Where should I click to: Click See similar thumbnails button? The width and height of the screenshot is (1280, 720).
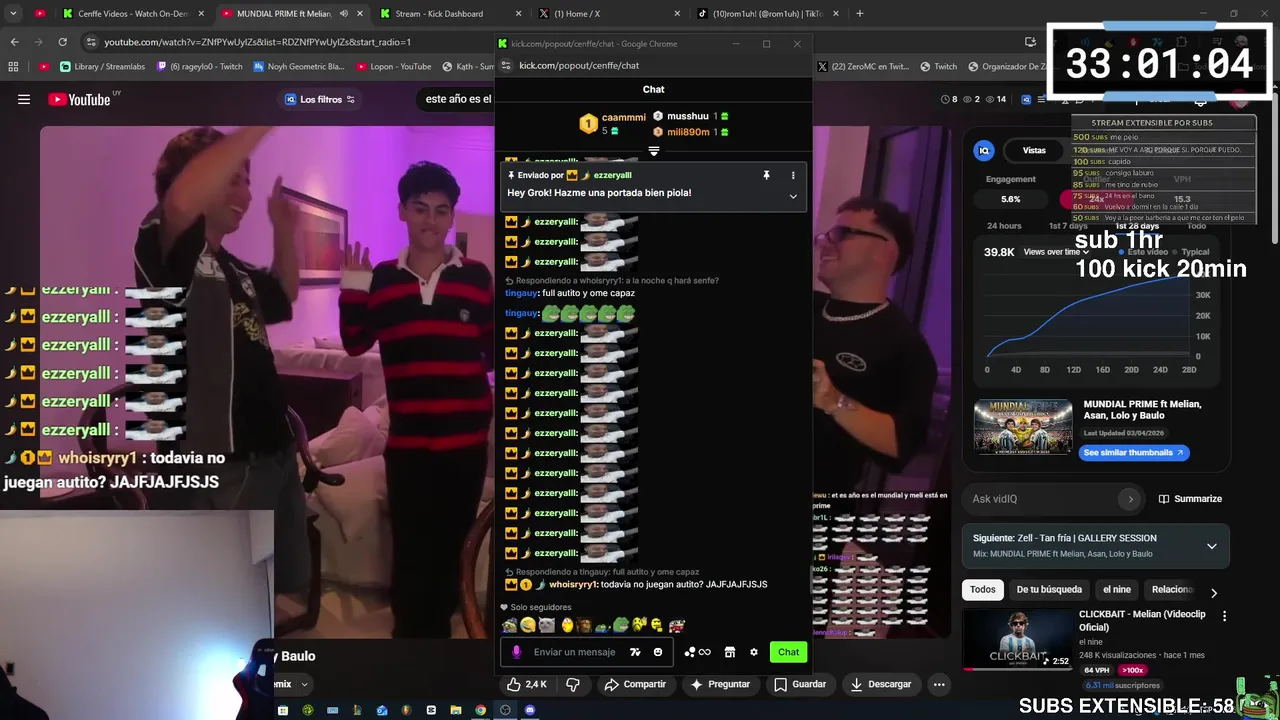[x=1133, y=452]
